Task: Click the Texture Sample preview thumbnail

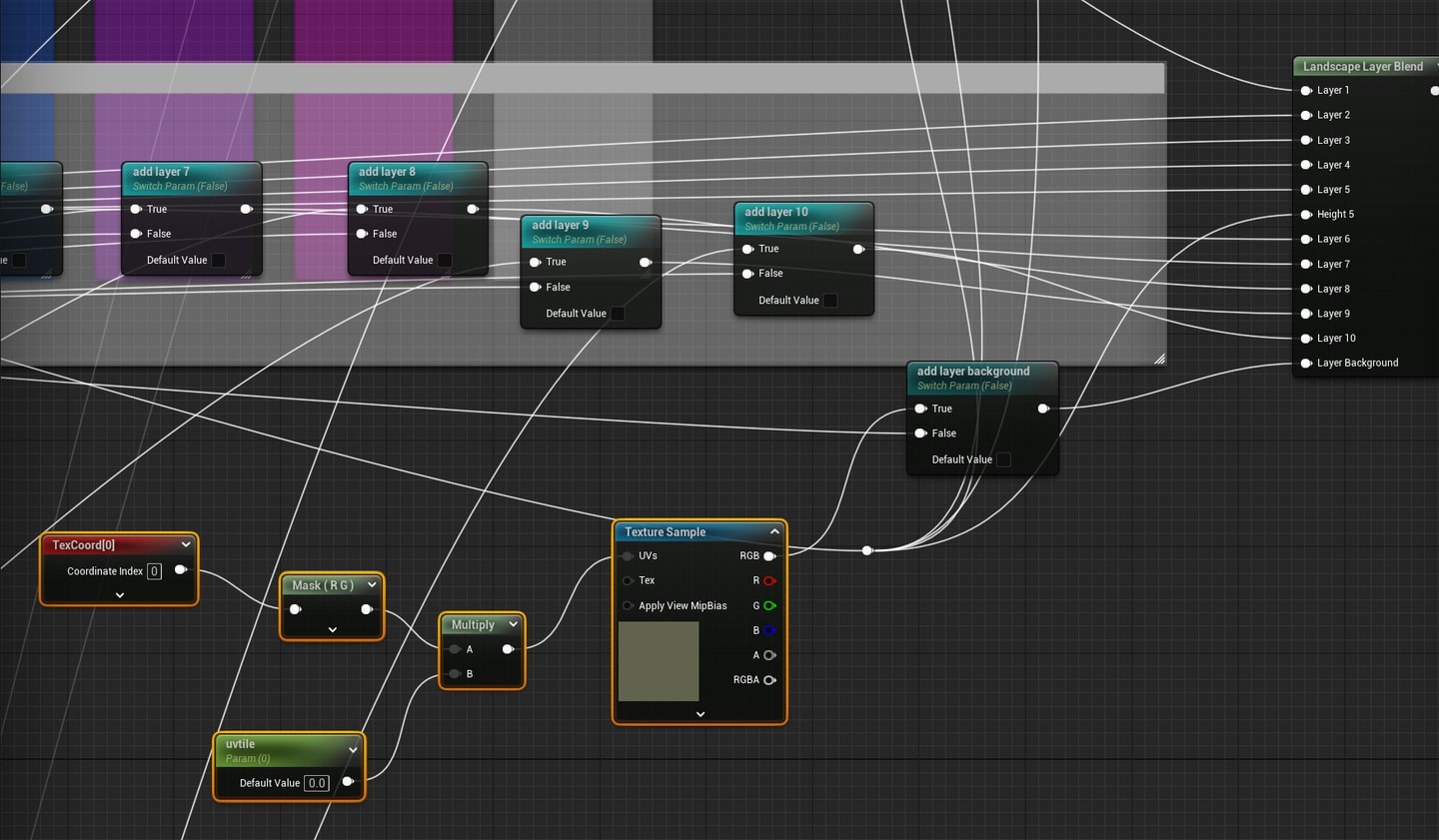Action: tap(659, 661)
